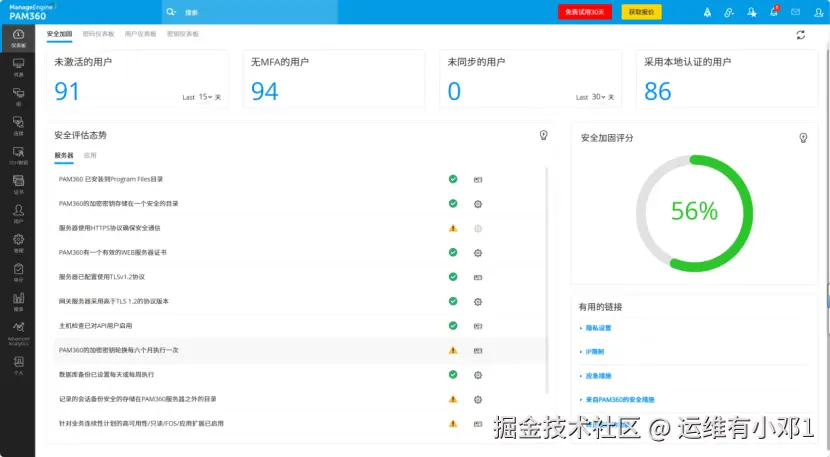Click the search magnifier icon
The width and height of the screenshot is (830, 457).
171,12
